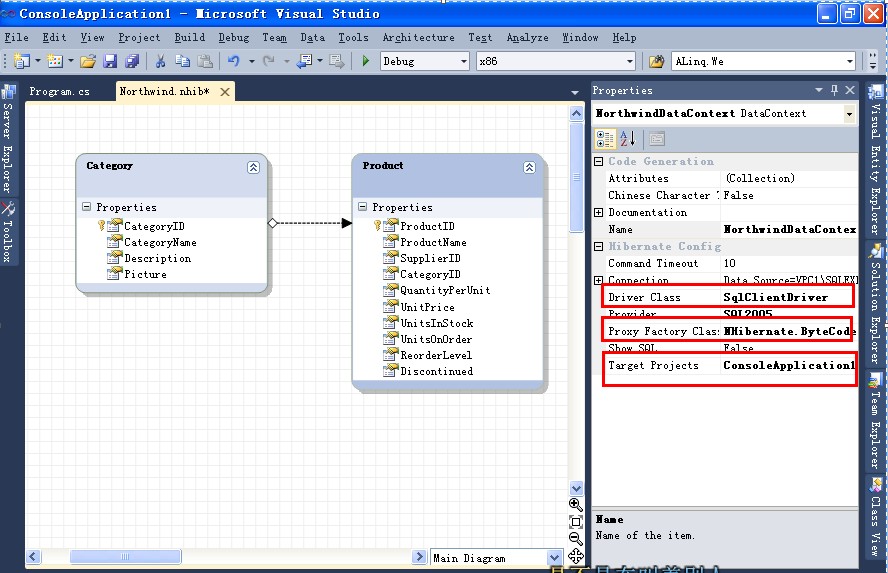Collapse the Hibernate Config property group

[599, 246]
